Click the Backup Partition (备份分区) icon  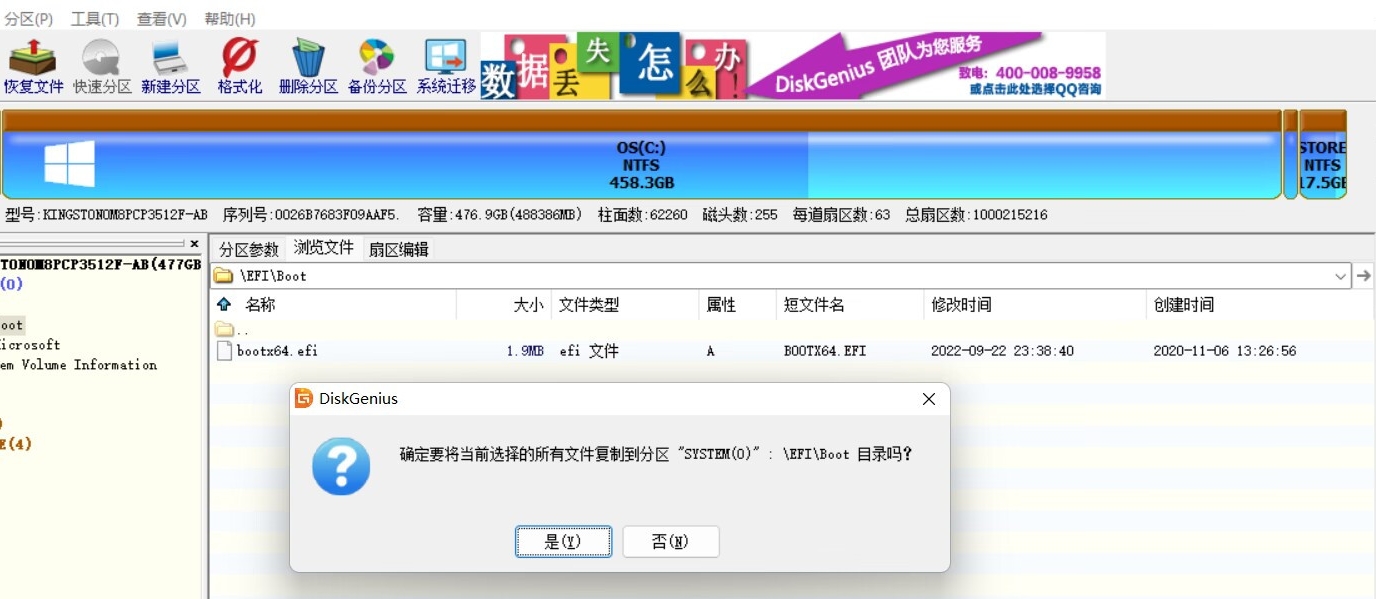pyautogui.click(x=377, y=66)
